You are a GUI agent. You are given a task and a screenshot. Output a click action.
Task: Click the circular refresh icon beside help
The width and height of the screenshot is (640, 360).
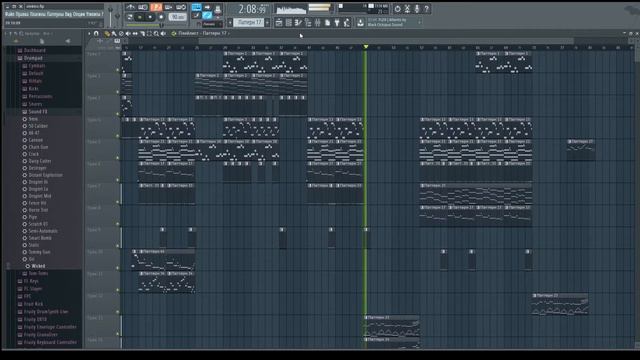tap(398, 9)
